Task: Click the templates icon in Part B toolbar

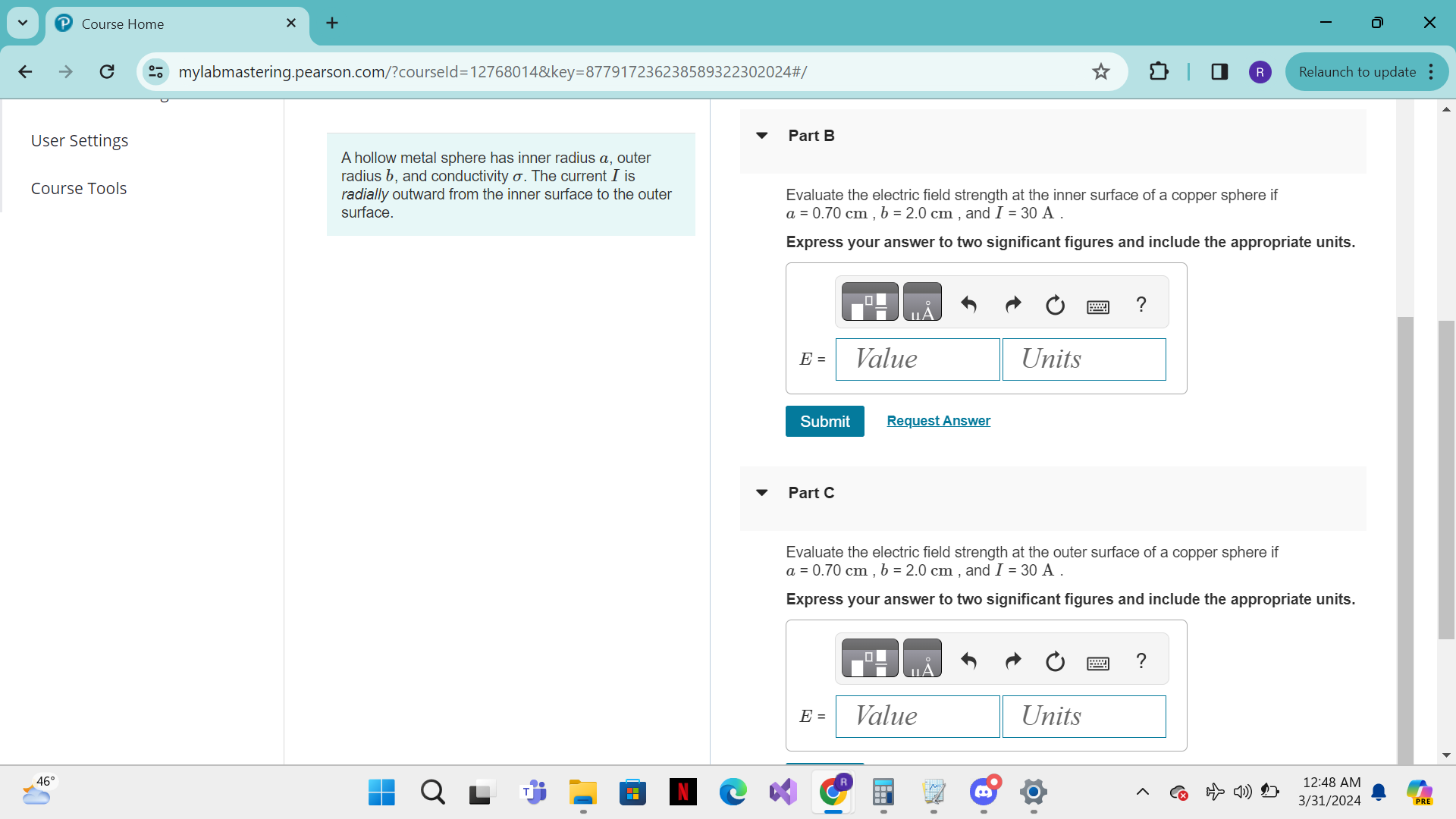Action: [870, 302]
